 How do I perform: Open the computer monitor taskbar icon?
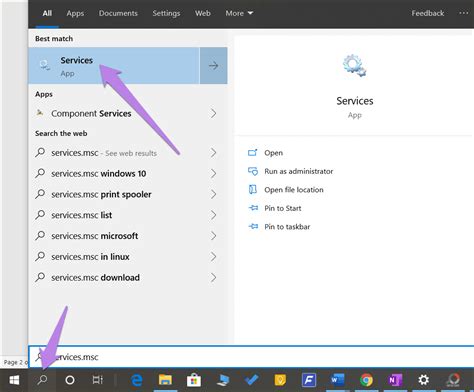(223, 380)
